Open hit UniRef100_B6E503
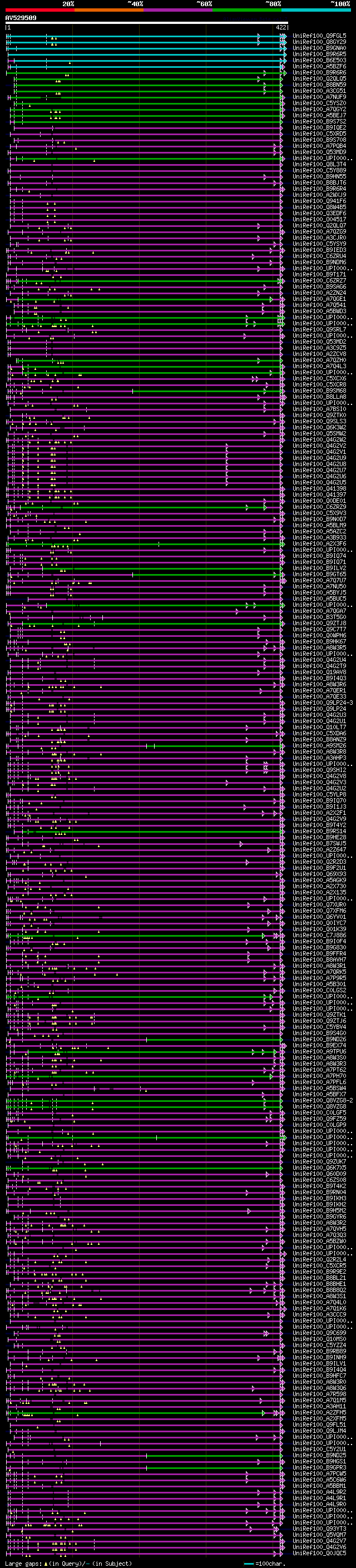The image size is (356, 1568). pyautogui.click(x=319, y=60)
